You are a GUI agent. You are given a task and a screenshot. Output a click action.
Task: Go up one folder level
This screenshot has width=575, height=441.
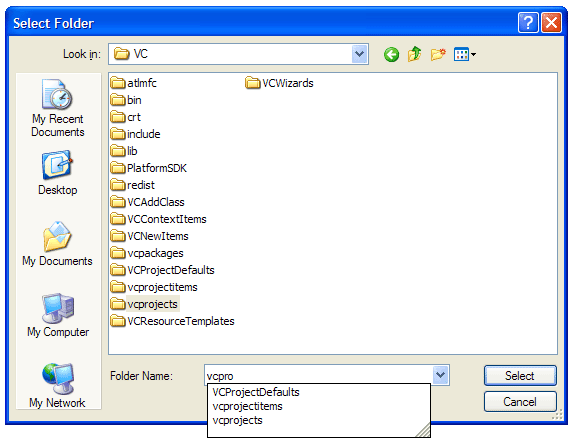pyautogui.click(x=415, y=54)
